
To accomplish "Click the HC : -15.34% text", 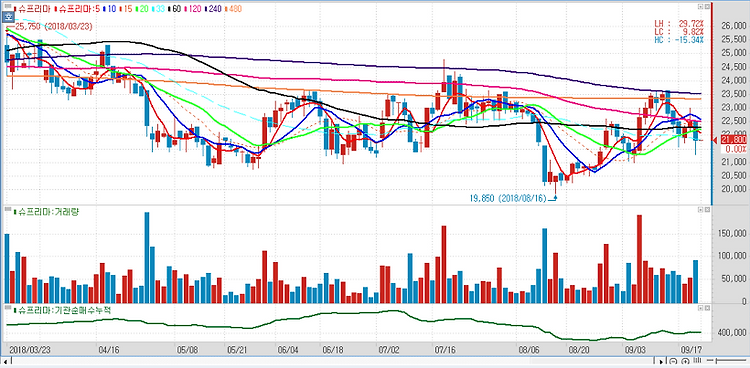I will tap(679, 39).
